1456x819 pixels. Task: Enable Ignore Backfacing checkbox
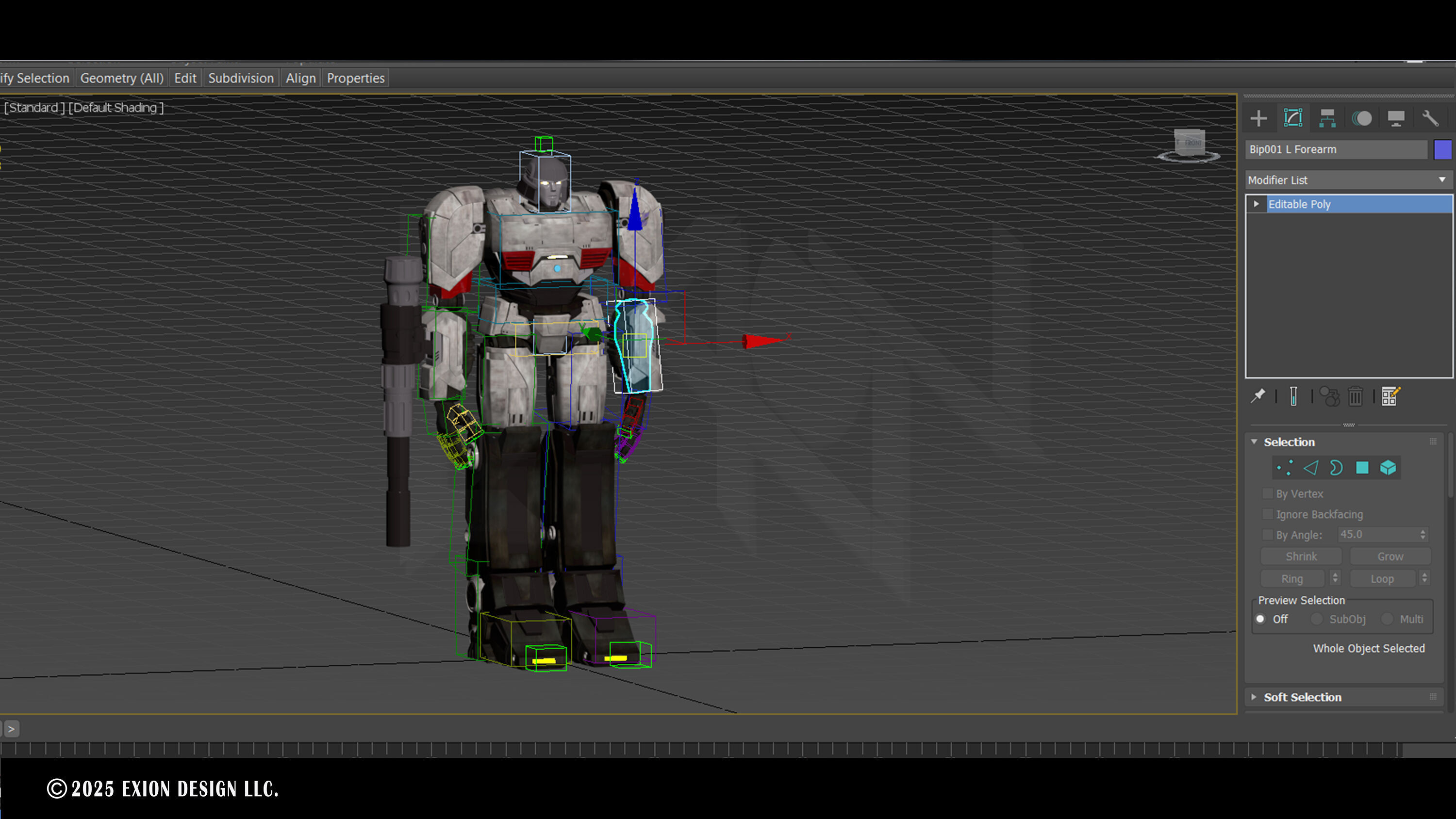click(x=1268, y=514)
